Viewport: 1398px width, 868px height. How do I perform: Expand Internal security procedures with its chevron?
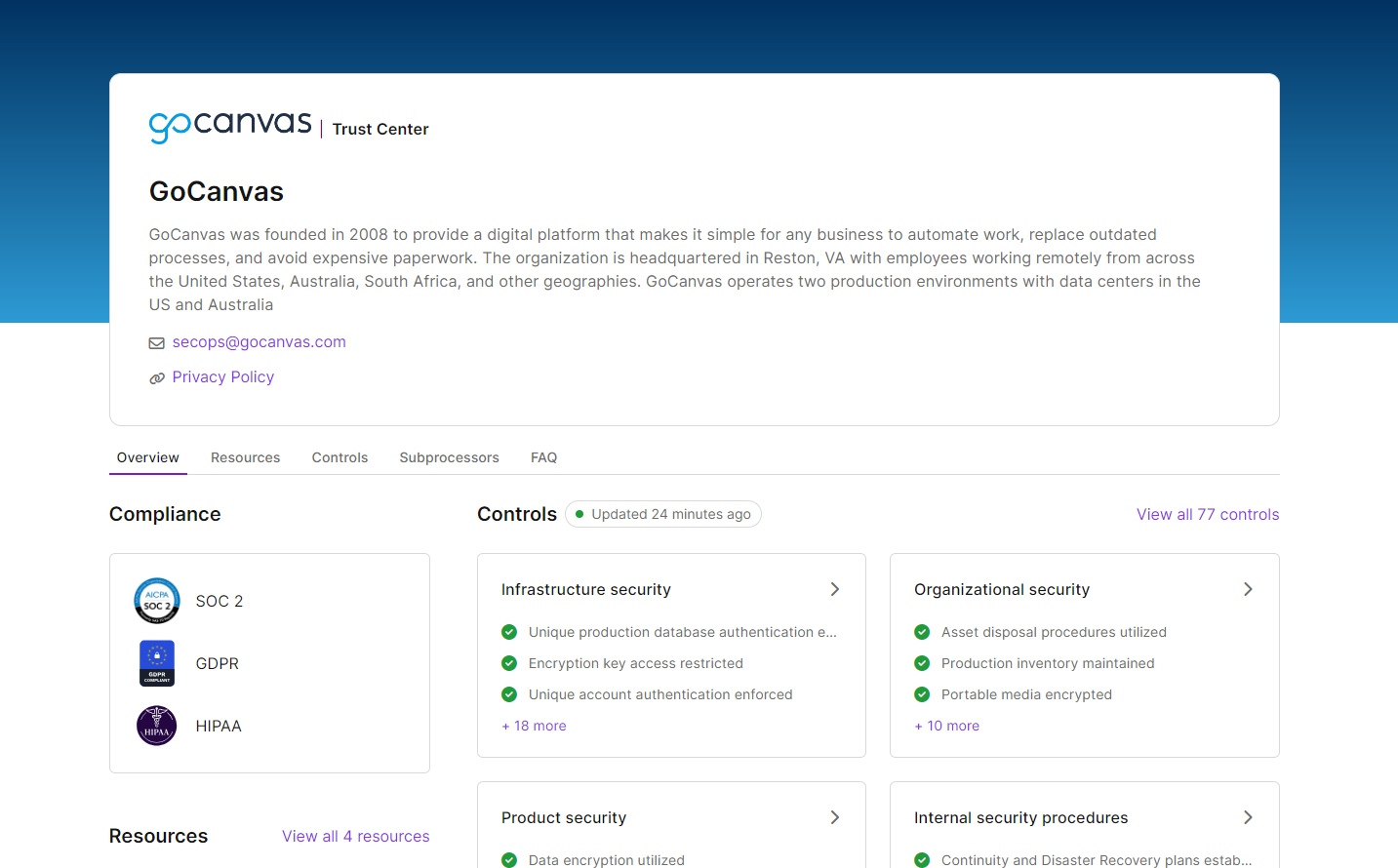click(x=1248, y=817)
